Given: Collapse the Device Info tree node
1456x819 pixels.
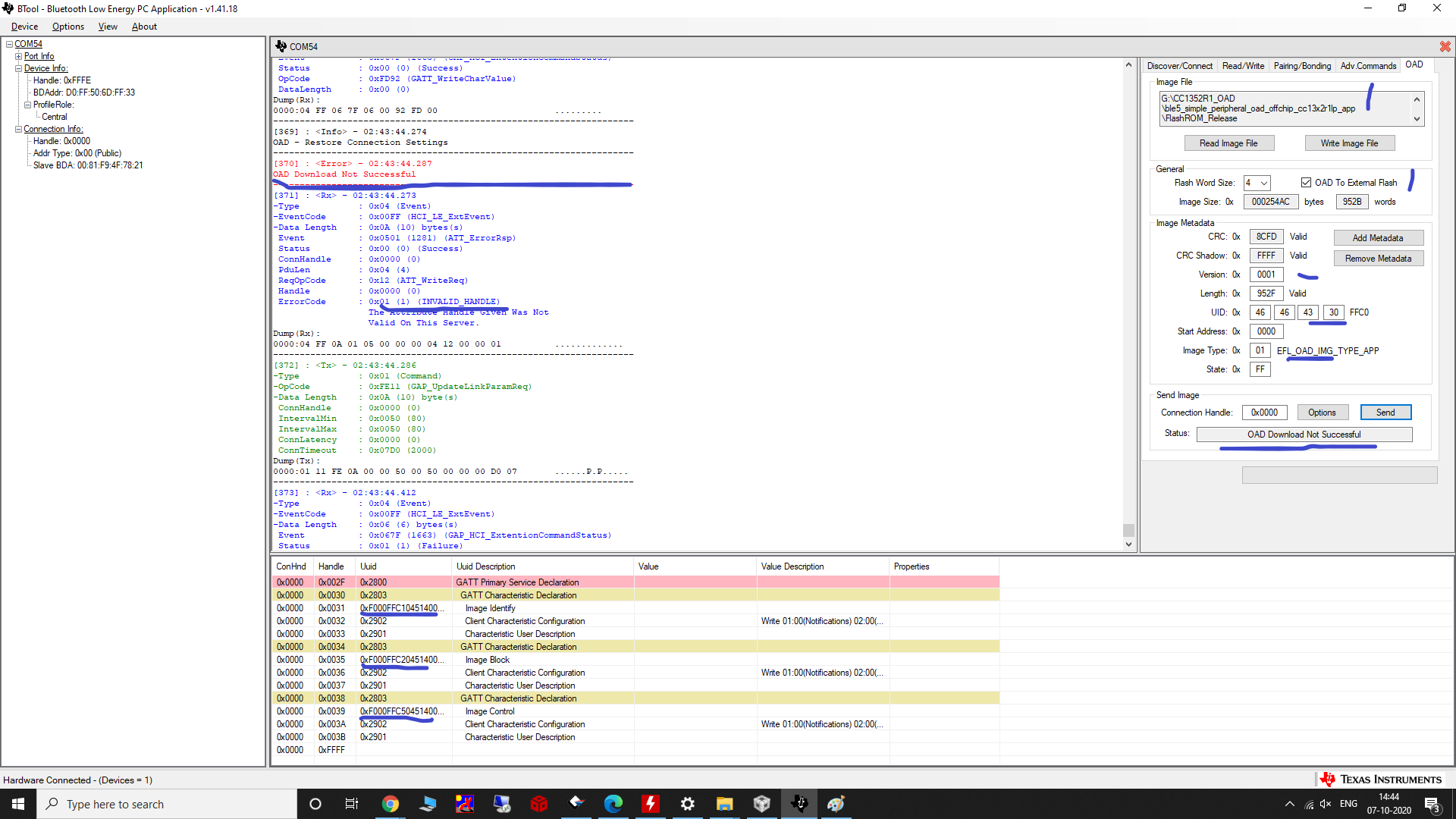Looking at the screenshot, I should 19,68.
